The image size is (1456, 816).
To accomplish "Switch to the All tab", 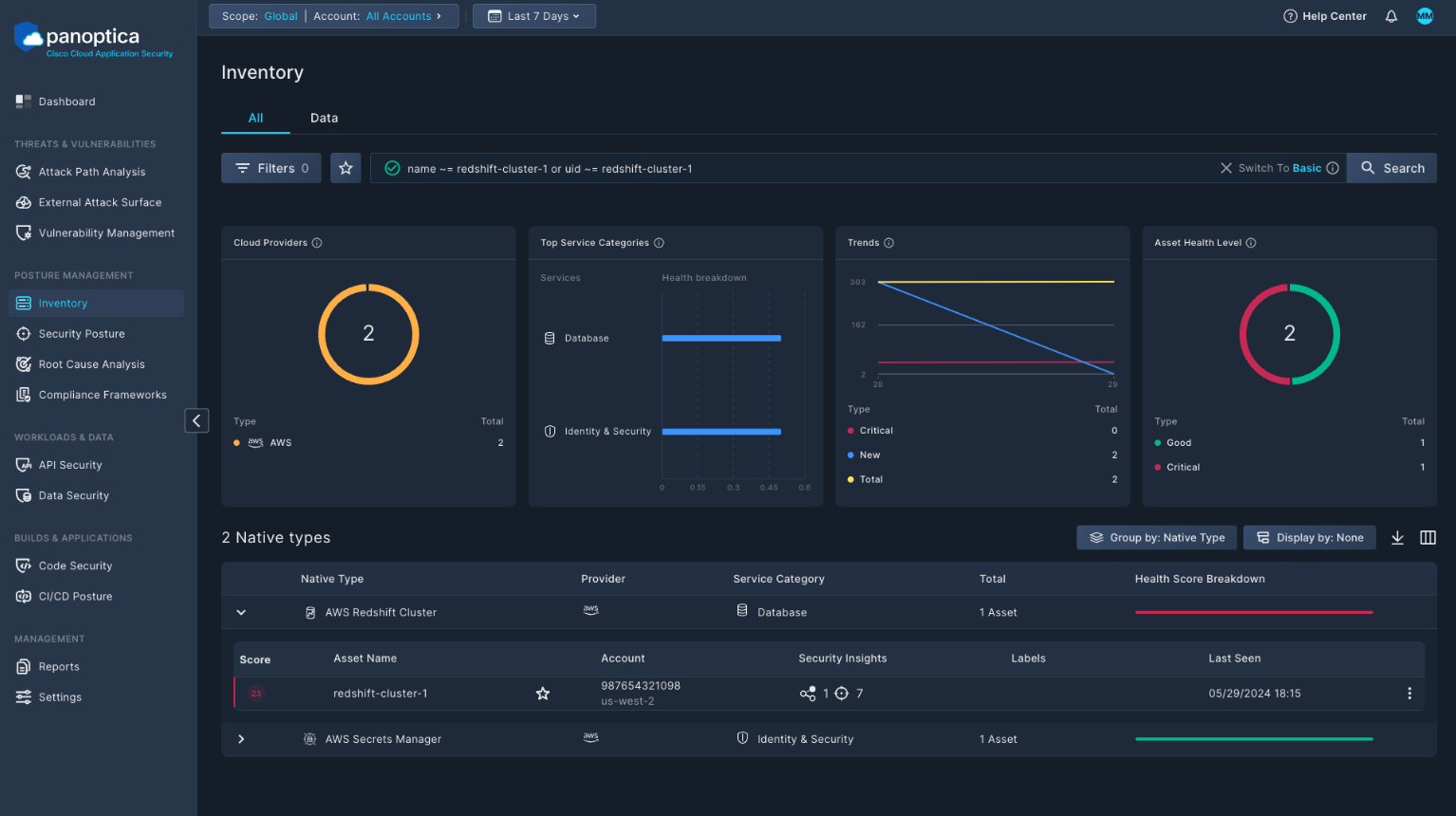I will pyautogui.click(x=256, y=118).
